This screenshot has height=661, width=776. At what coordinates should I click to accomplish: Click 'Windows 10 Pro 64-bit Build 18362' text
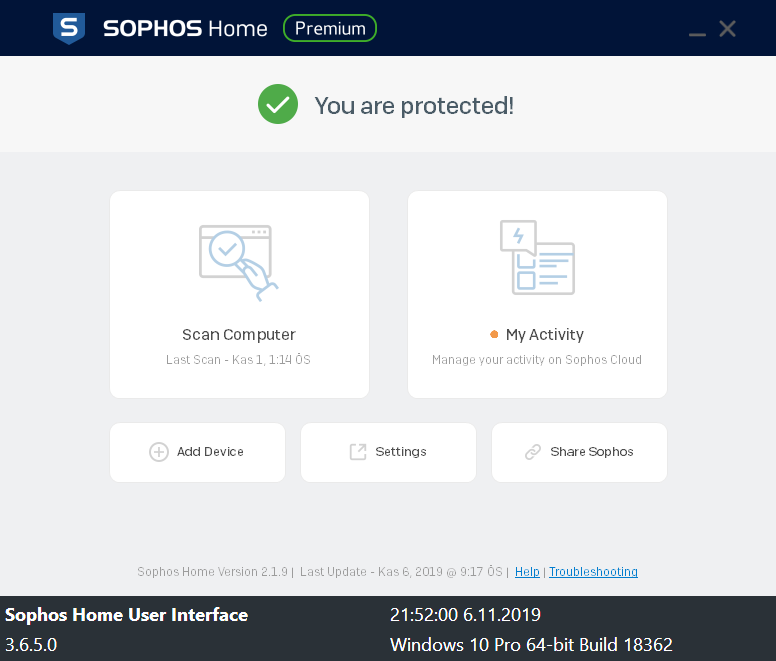click(x=531, y=645)
